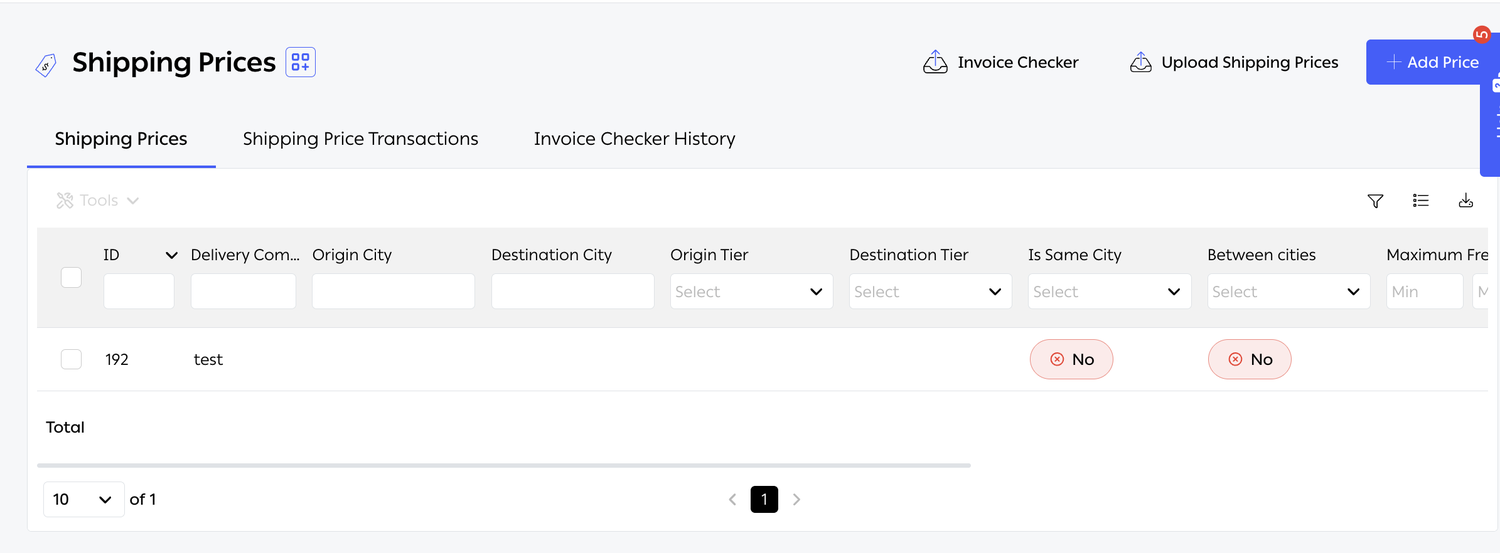1500x553 pixels.
Task: Click the 'of 1' page count text
Action: (x=143, y=499)
